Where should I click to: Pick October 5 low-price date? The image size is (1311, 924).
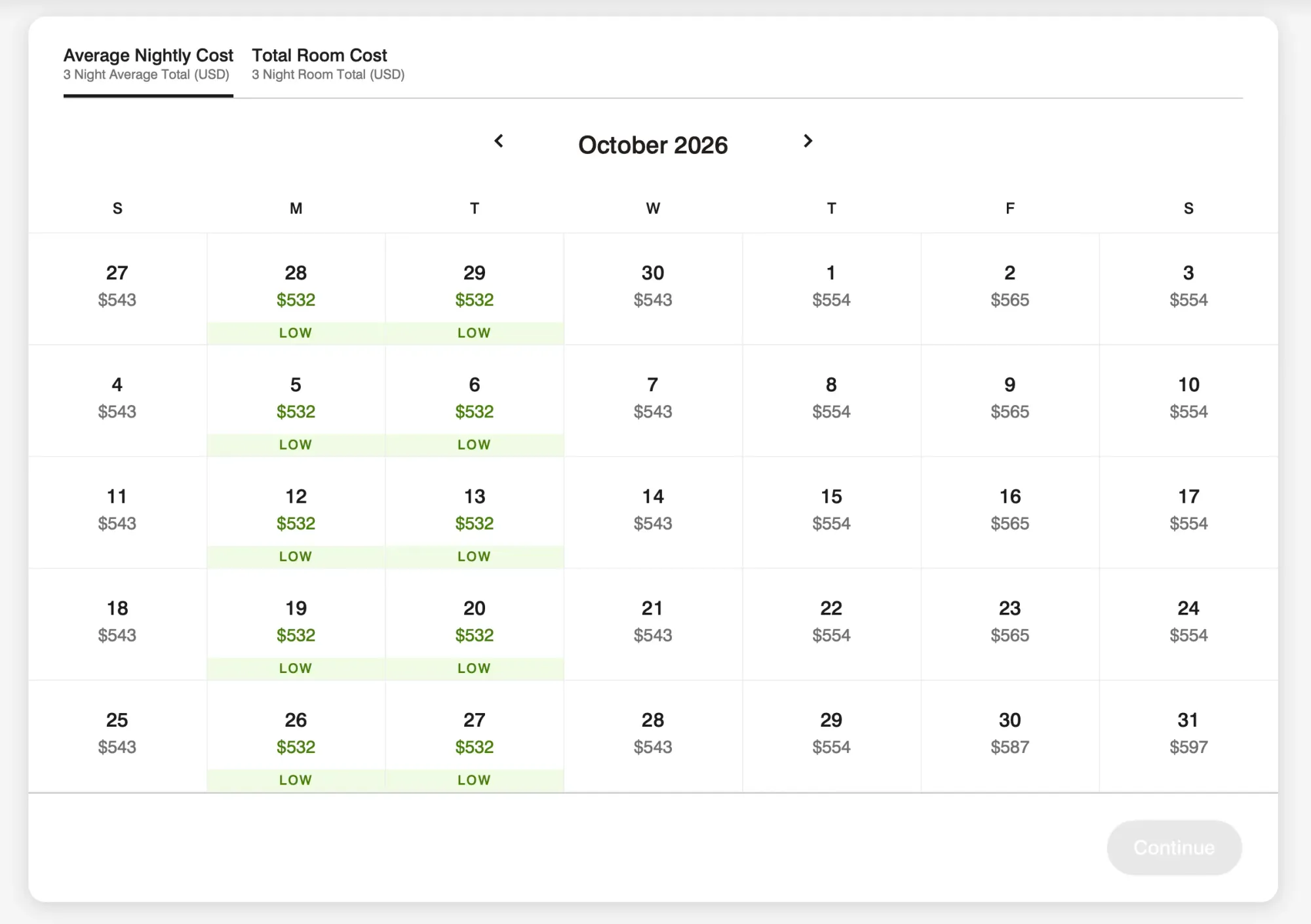(x=296, y=401)
